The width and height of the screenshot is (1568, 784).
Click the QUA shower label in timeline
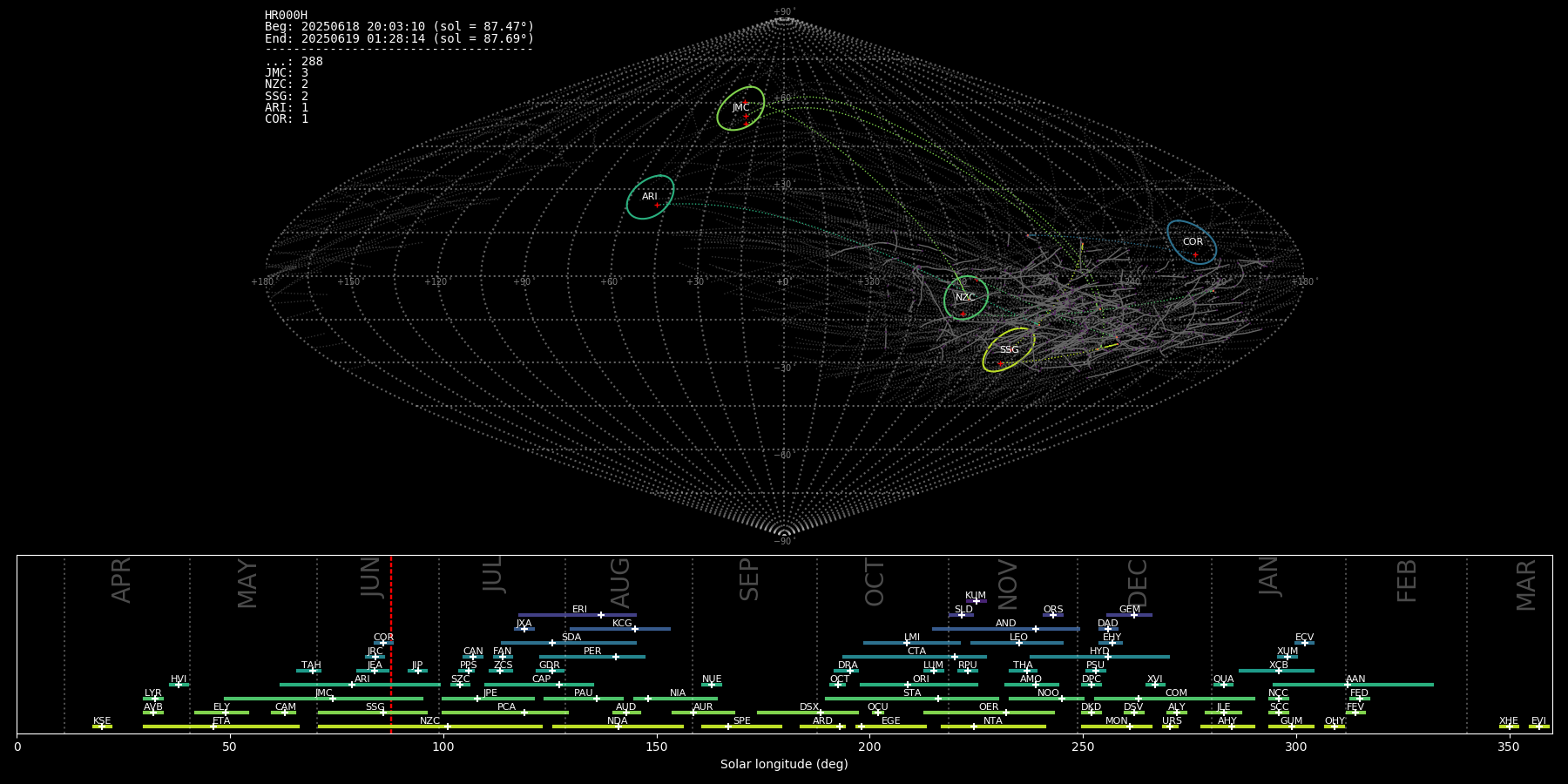[x=1223, y=679]
